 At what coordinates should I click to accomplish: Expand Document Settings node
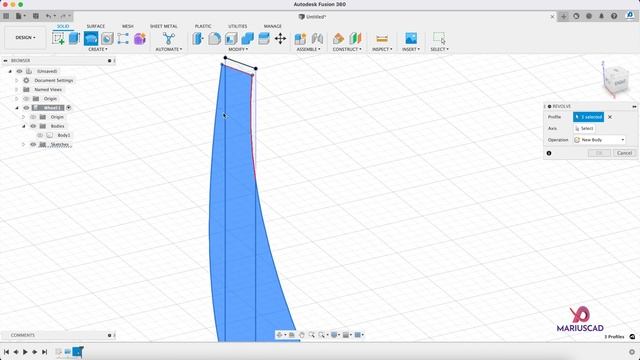tap(17, 80)
